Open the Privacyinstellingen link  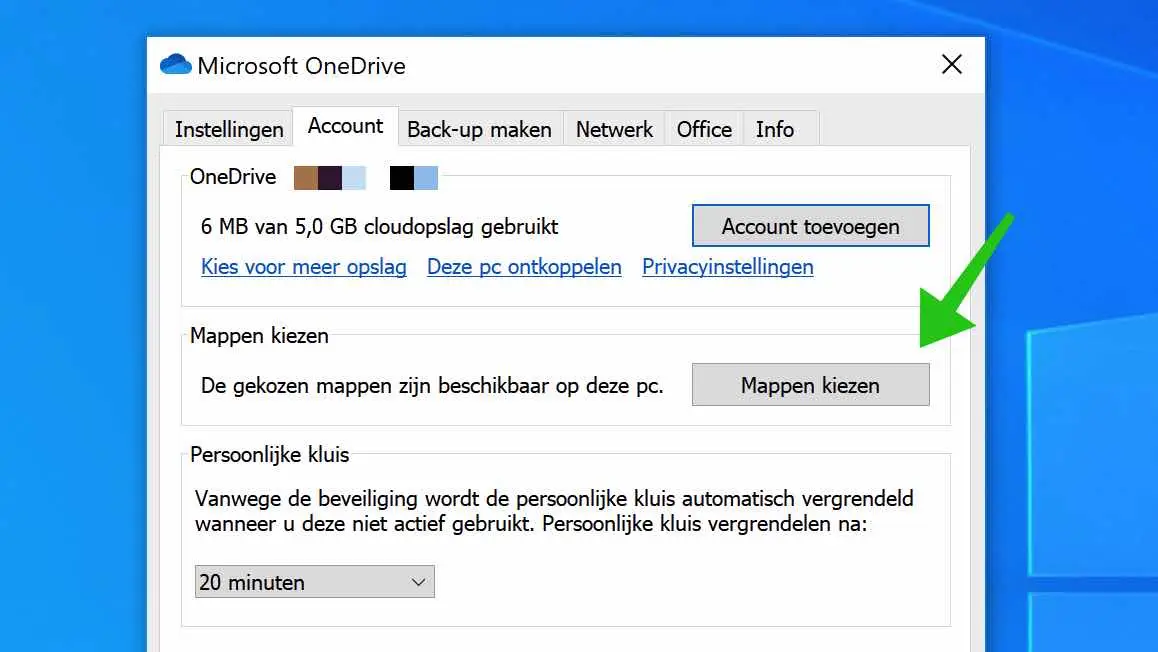pyautogui.click(x=727, y=267)
